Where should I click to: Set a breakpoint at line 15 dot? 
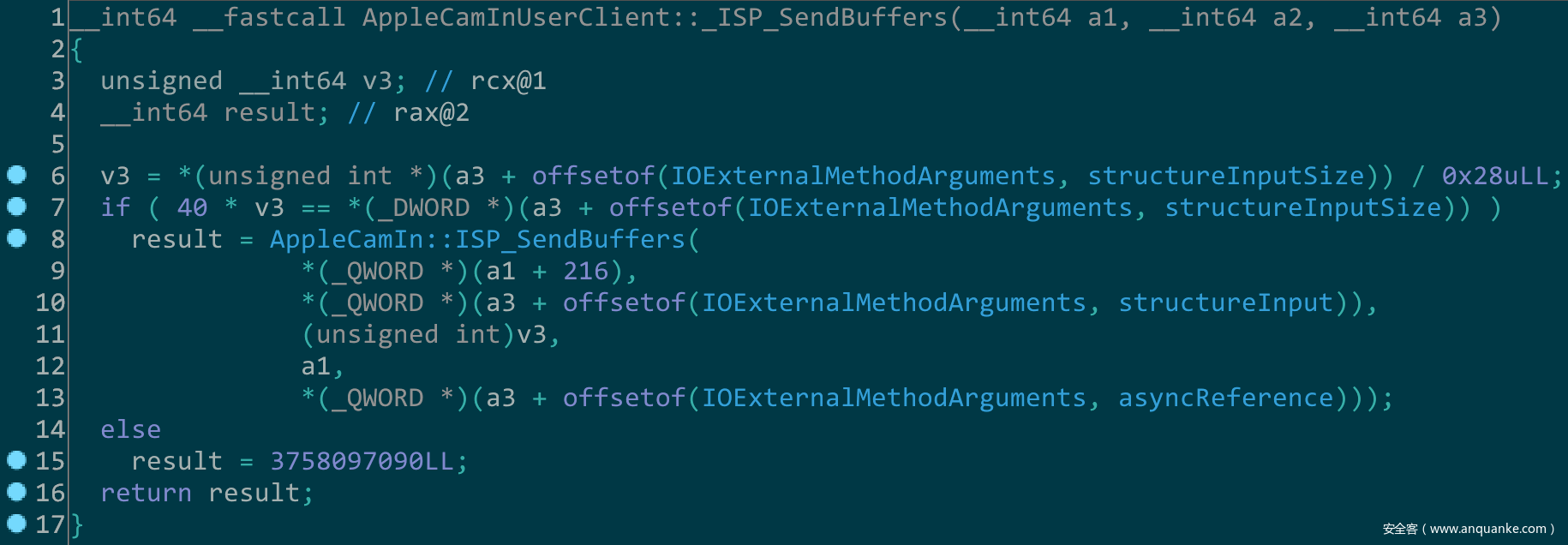pos(17,460)
